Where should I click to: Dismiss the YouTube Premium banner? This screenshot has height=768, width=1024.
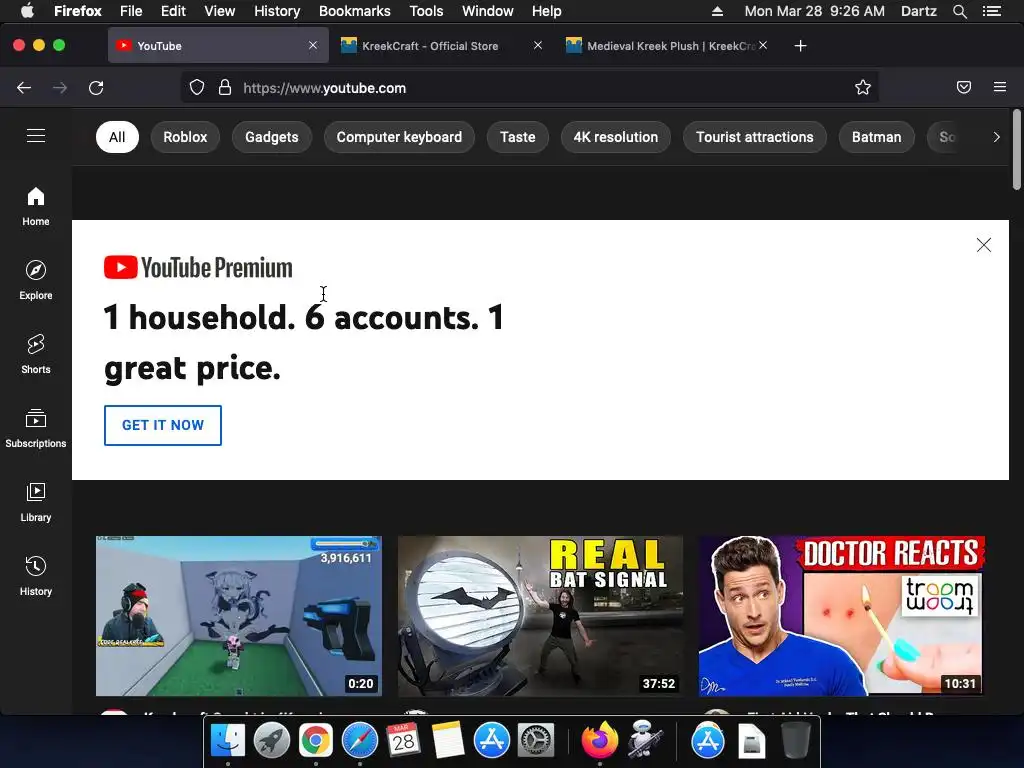(984, 245)
